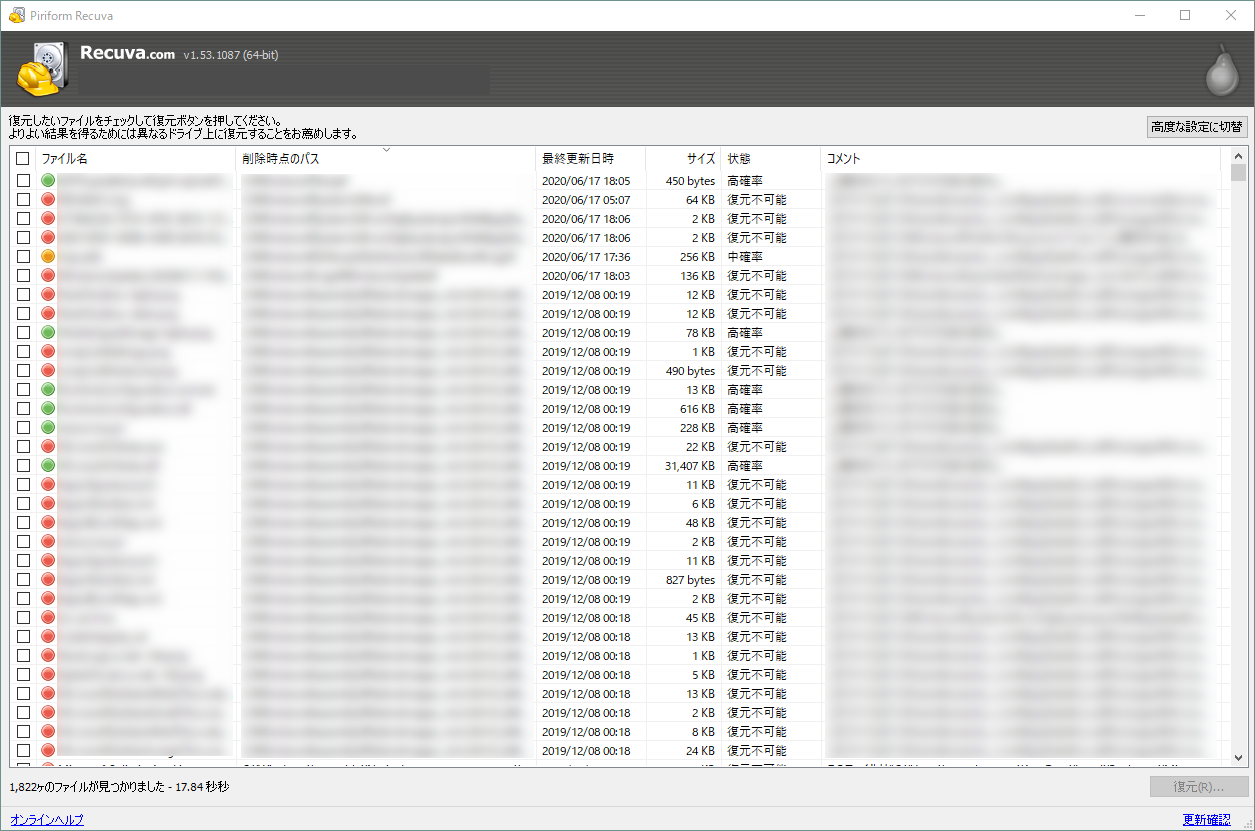The image size is (1255, 831).
Task: Click the 更新確認 link
Action: click(x=1207, y=820)
